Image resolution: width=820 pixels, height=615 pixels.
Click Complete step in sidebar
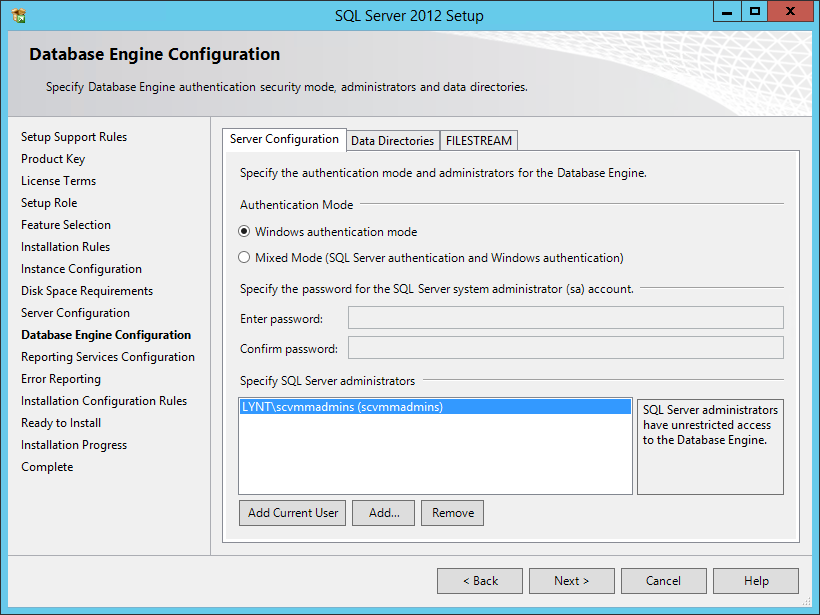(x=47, y=466)
